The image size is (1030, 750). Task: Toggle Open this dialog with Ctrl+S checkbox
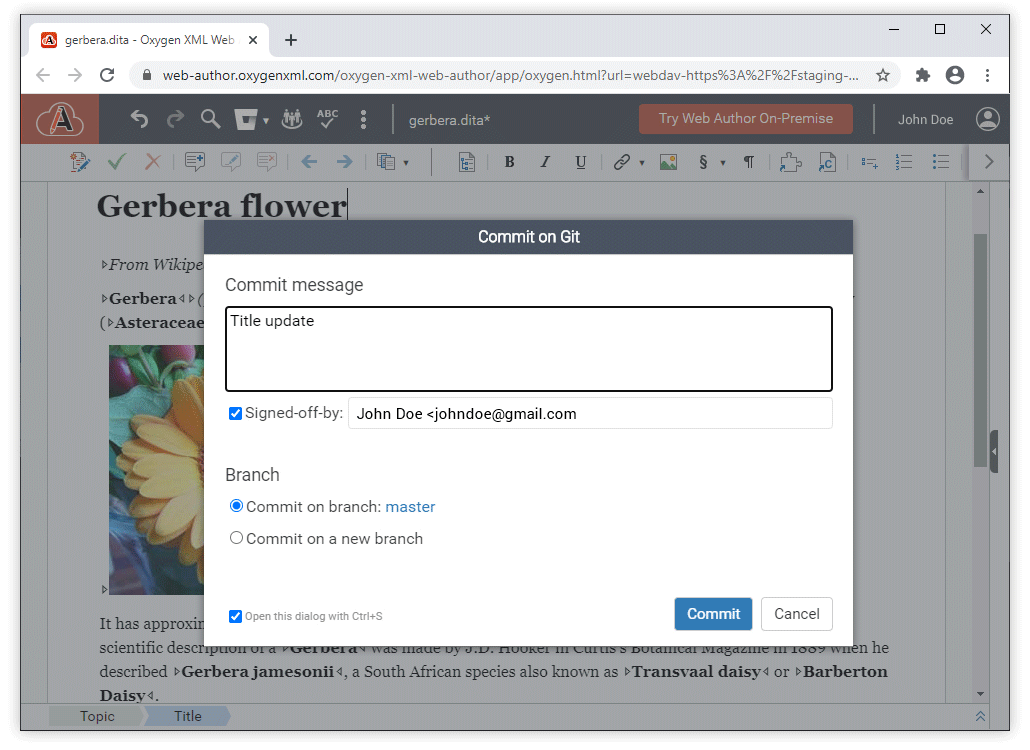tap(235, 616)
